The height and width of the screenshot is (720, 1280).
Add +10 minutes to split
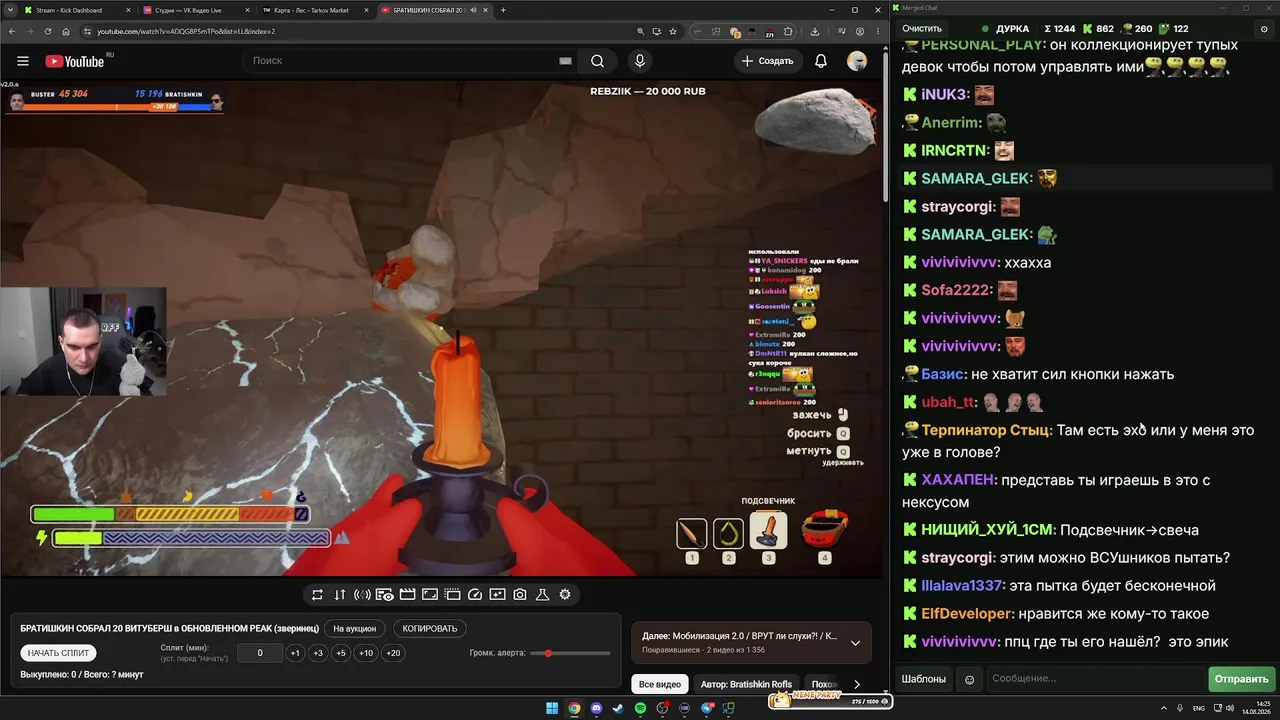[x=366, y=653]
